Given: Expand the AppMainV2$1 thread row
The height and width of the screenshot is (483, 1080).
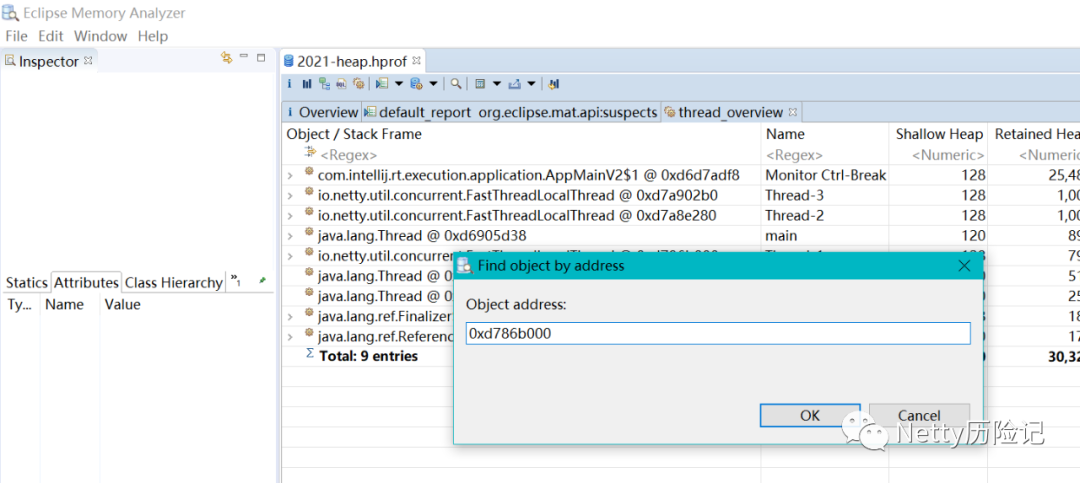Looking at the screenshot, I should pos(290,176).
